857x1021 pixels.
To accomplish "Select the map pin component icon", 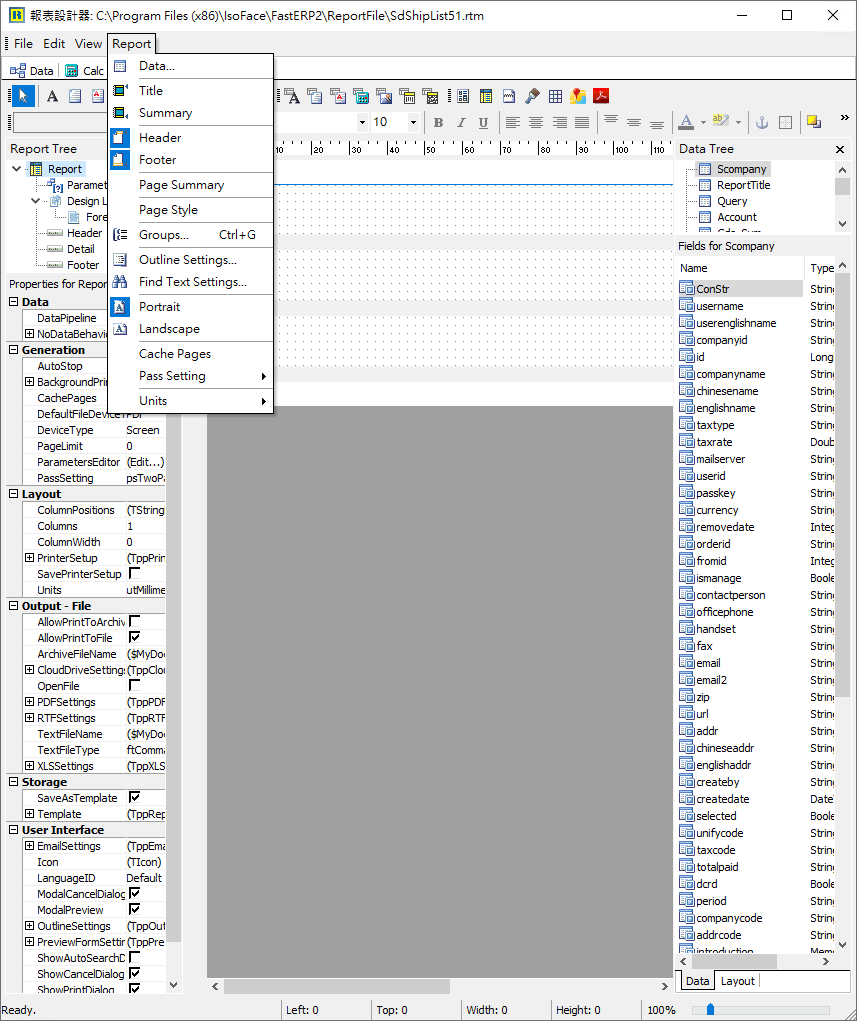I will [x=578, y=96].
